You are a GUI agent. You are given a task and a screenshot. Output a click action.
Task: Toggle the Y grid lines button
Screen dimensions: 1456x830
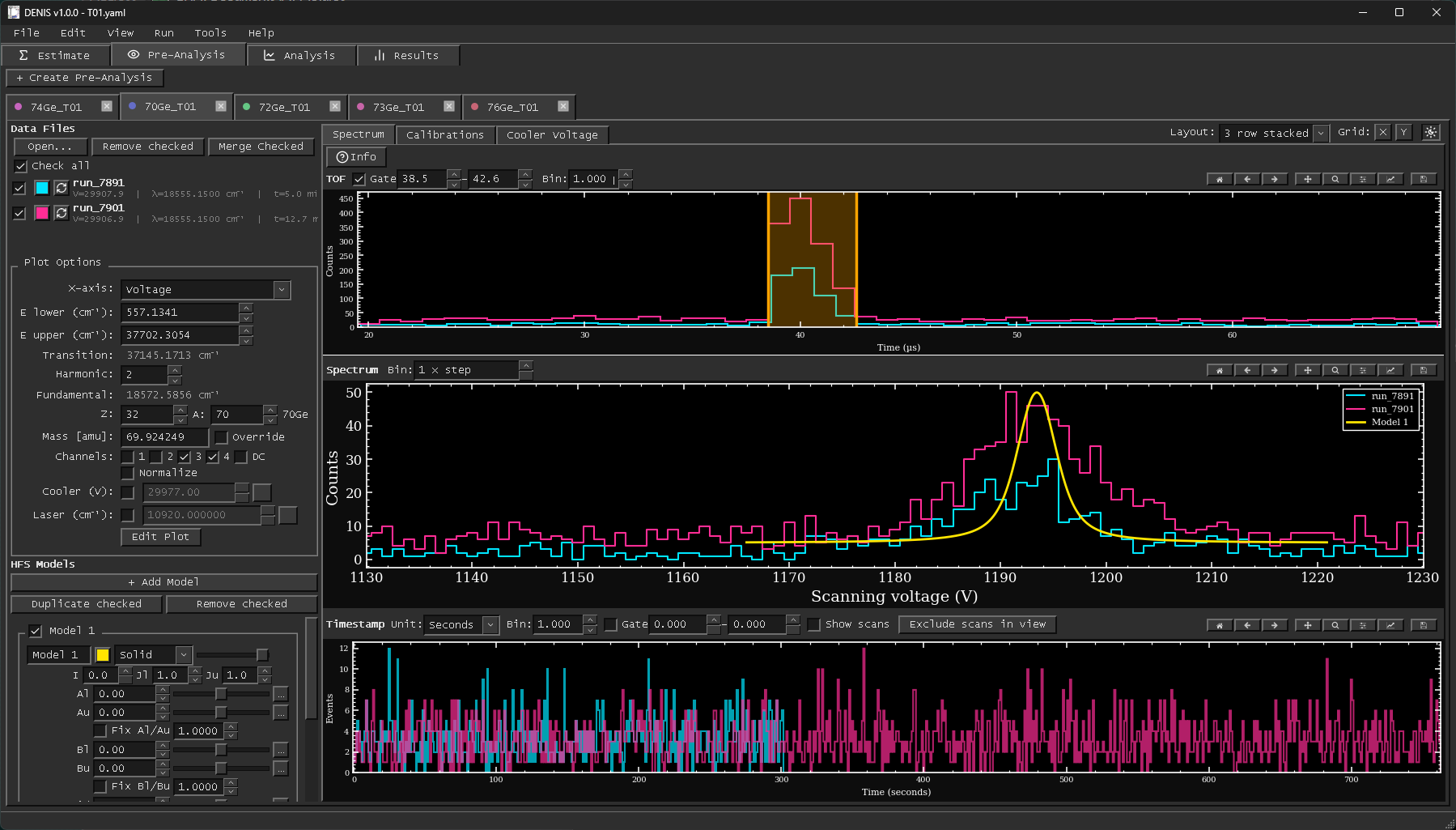pyautogui.click(x=1404, y=132)
